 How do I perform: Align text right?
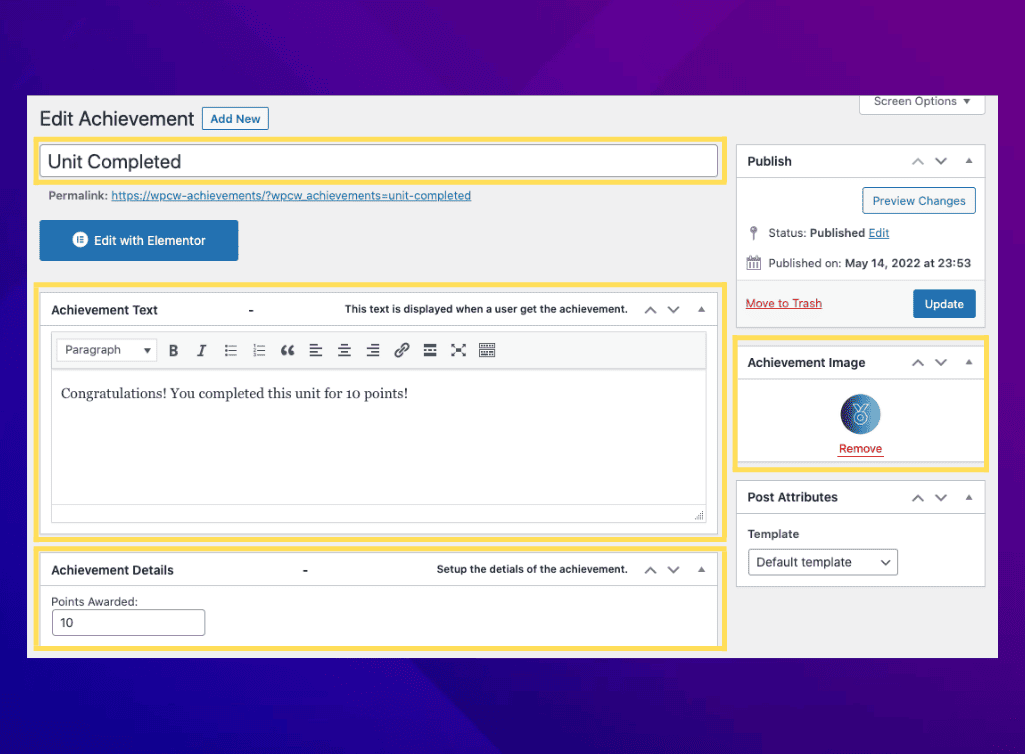pyautogui.click(x=373, y=351)
